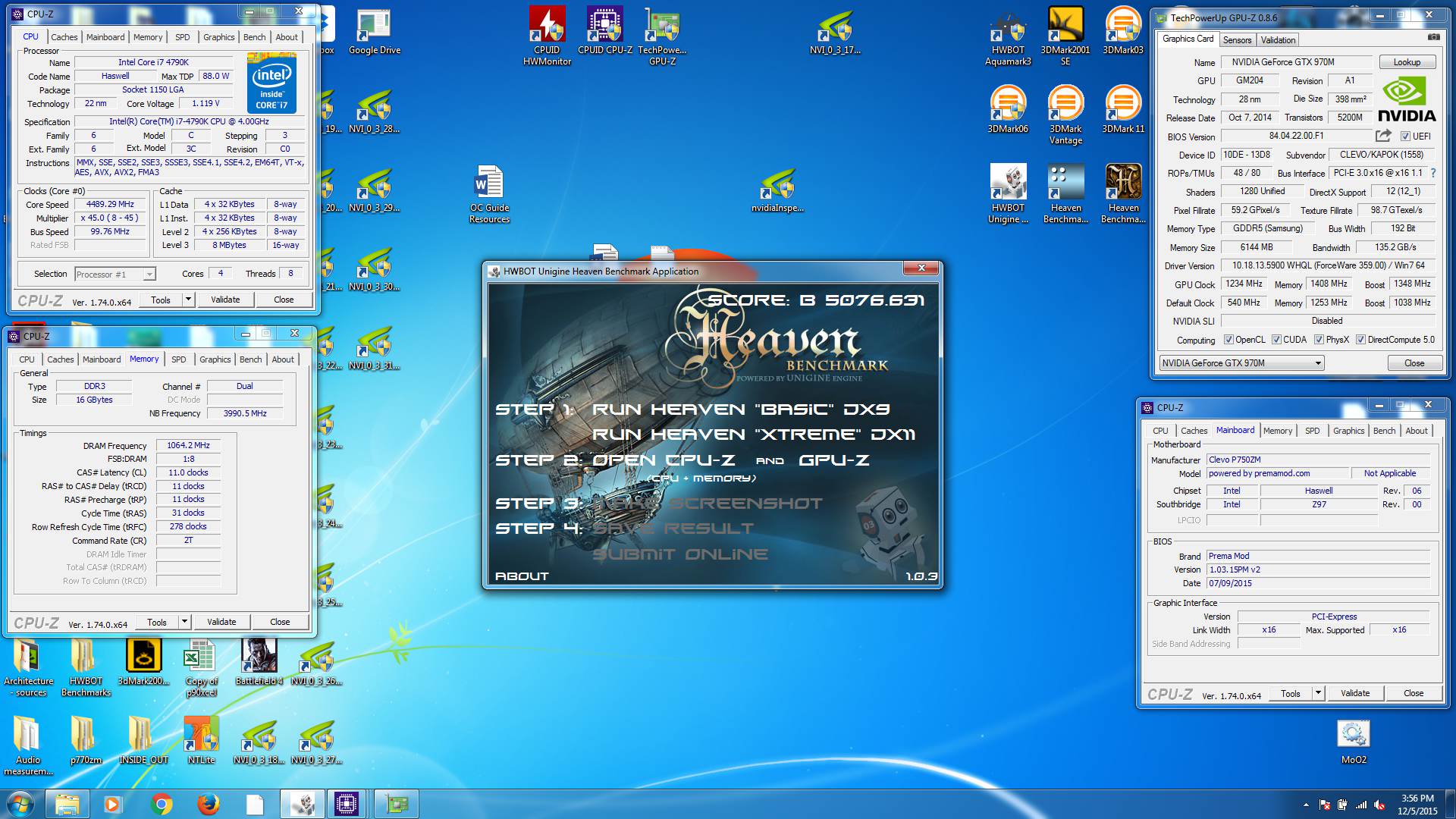
Task: Launch the 3DMark Vantage desktop shortcut
Action: (x=1065, y=115)
